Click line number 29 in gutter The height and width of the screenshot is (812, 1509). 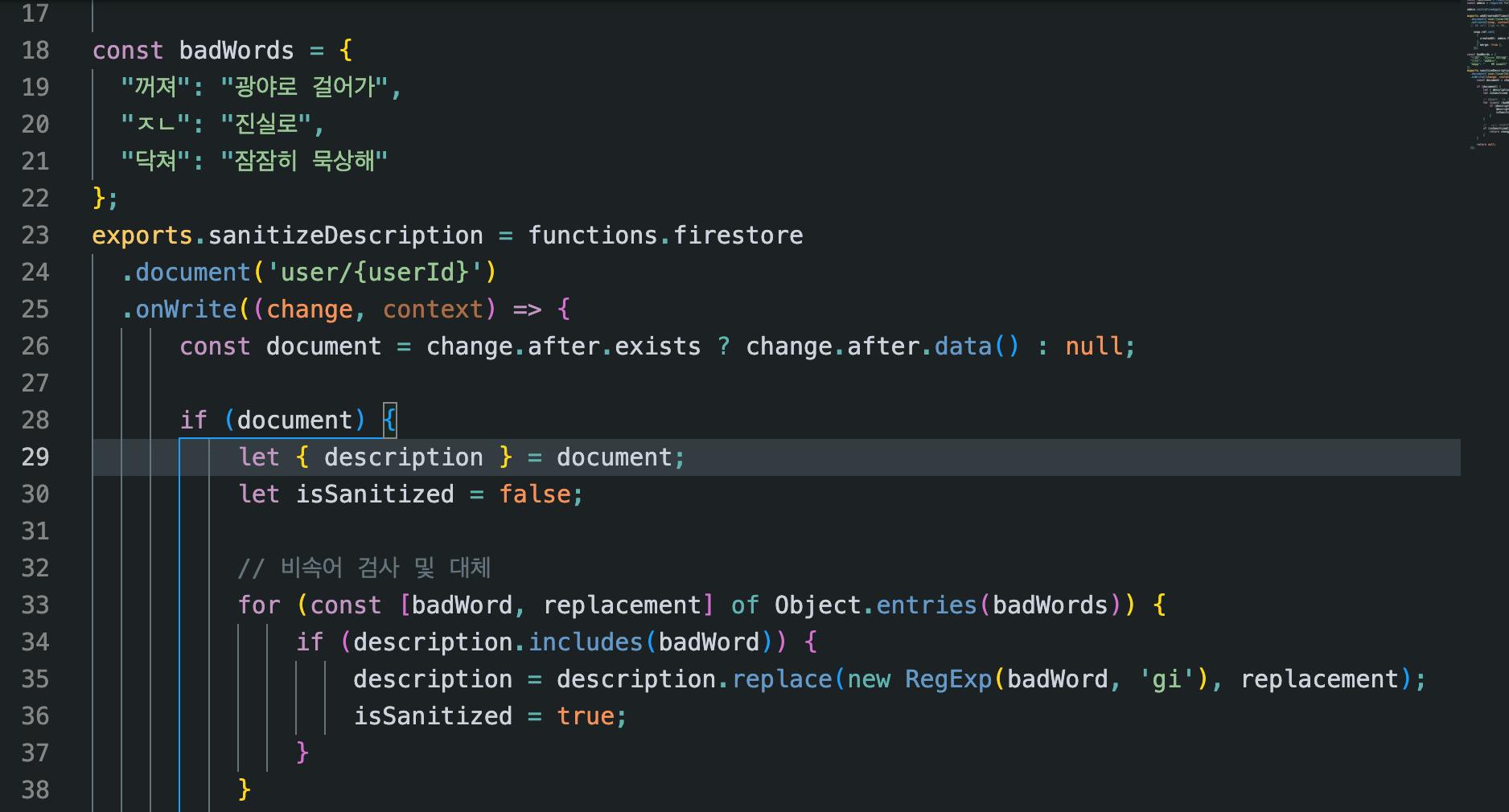pos(35,457)
